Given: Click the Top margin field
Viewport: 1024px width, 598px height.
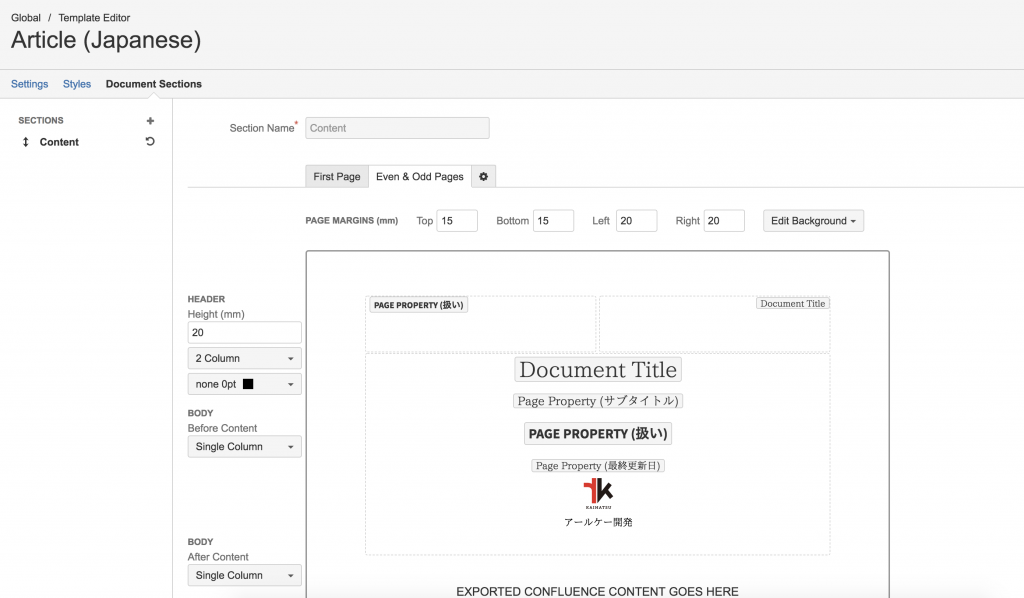Looking at the screenshot, I should [457, 221].
